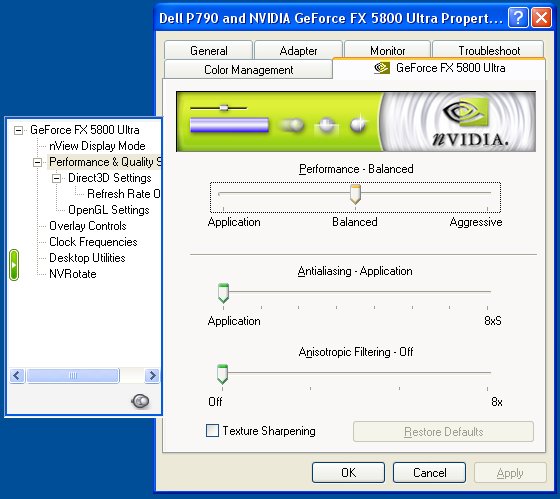Click the 8xS label under Antialiasing slider
The height and width of the screenshot is (499, 560).
493,321
